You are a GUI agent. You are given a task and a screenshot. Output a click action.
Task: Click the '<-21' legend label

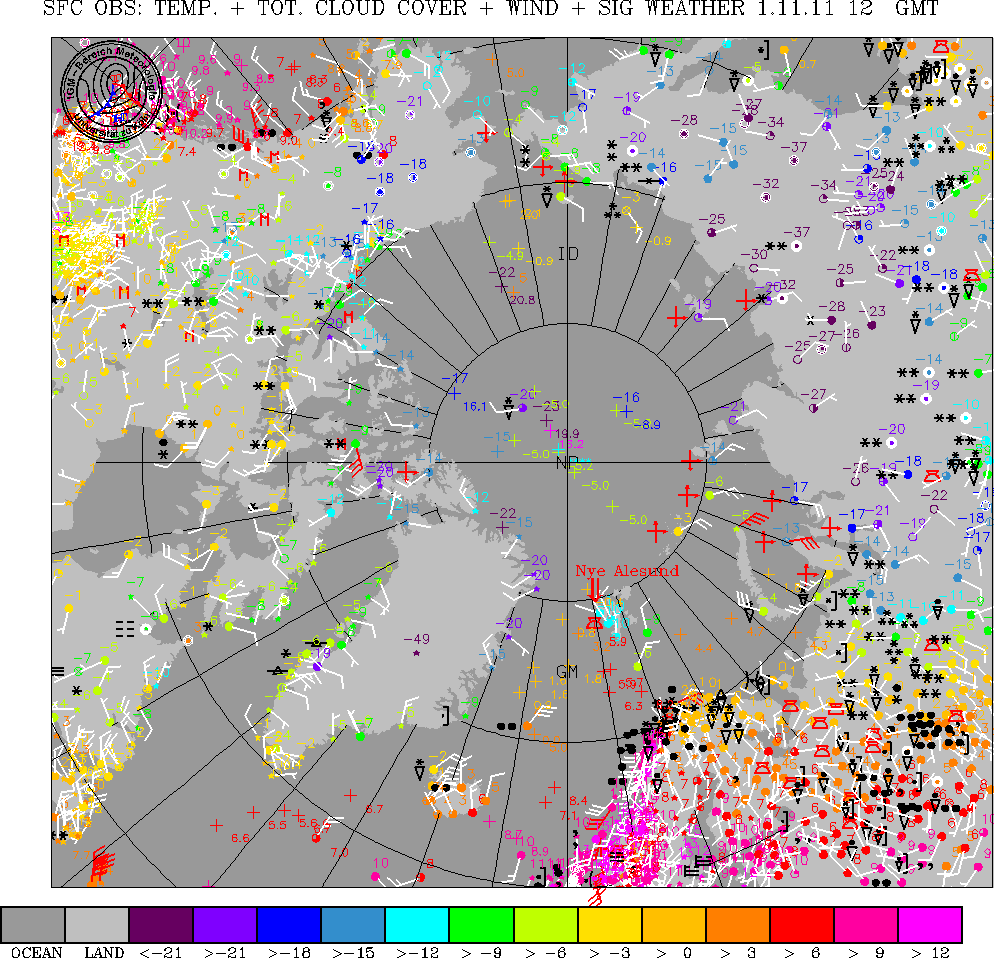click(161, 952)
